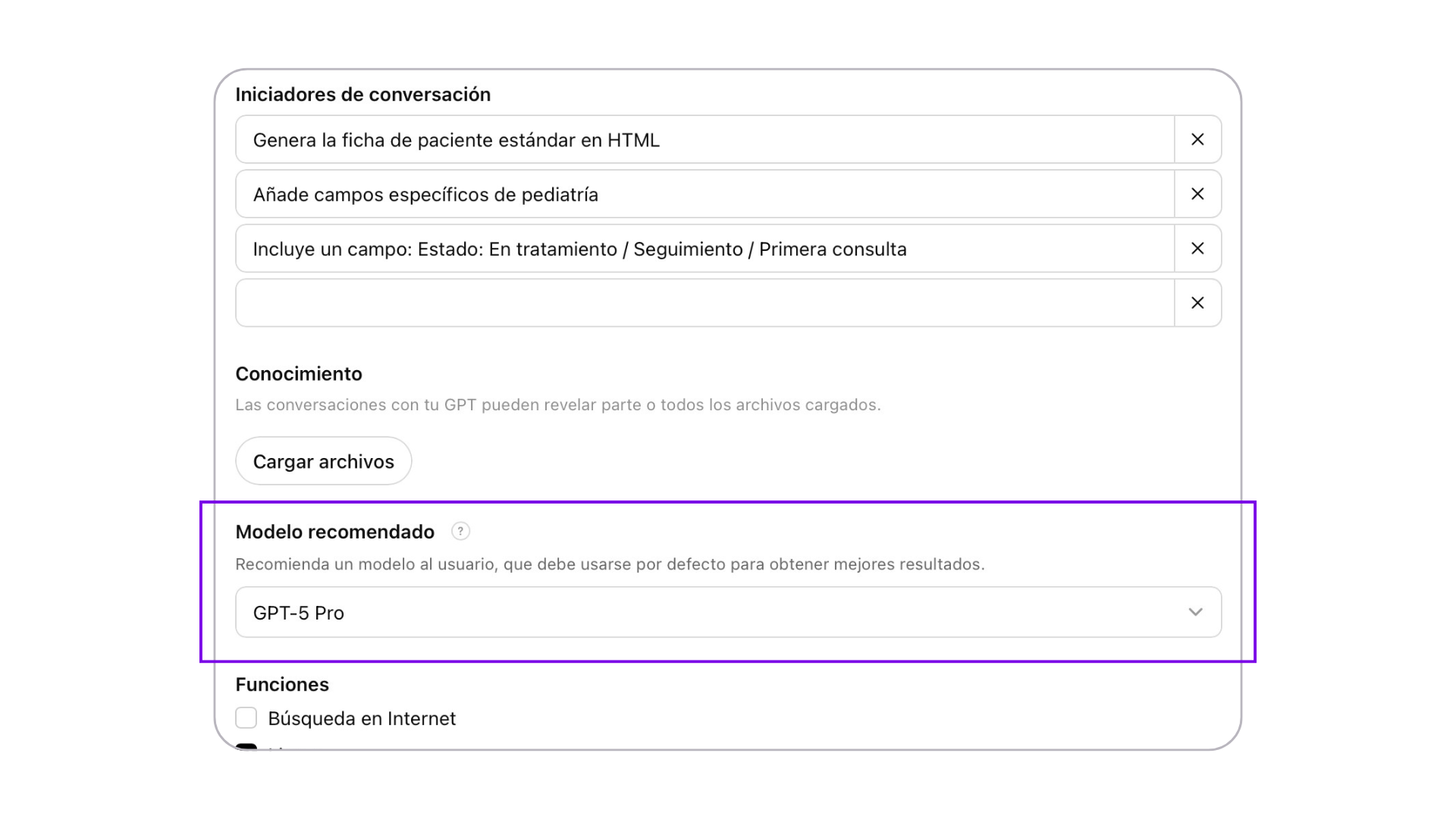Delete the pediatría conversation starter with X
The image size is (1456, 819).
pyautogui.click(x=1197, y=194)
